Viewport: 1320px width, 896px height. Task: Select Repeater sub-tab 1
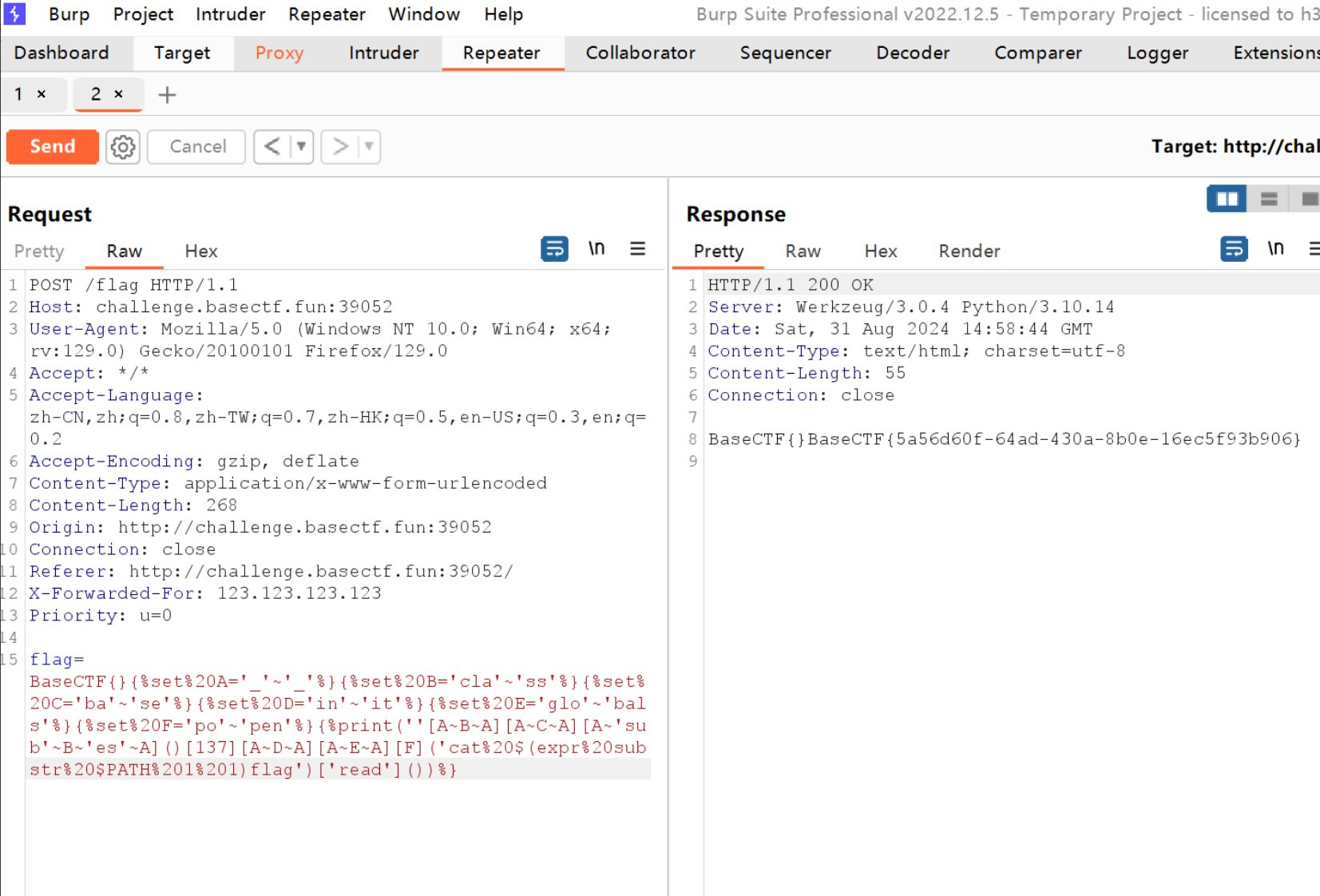18,94
